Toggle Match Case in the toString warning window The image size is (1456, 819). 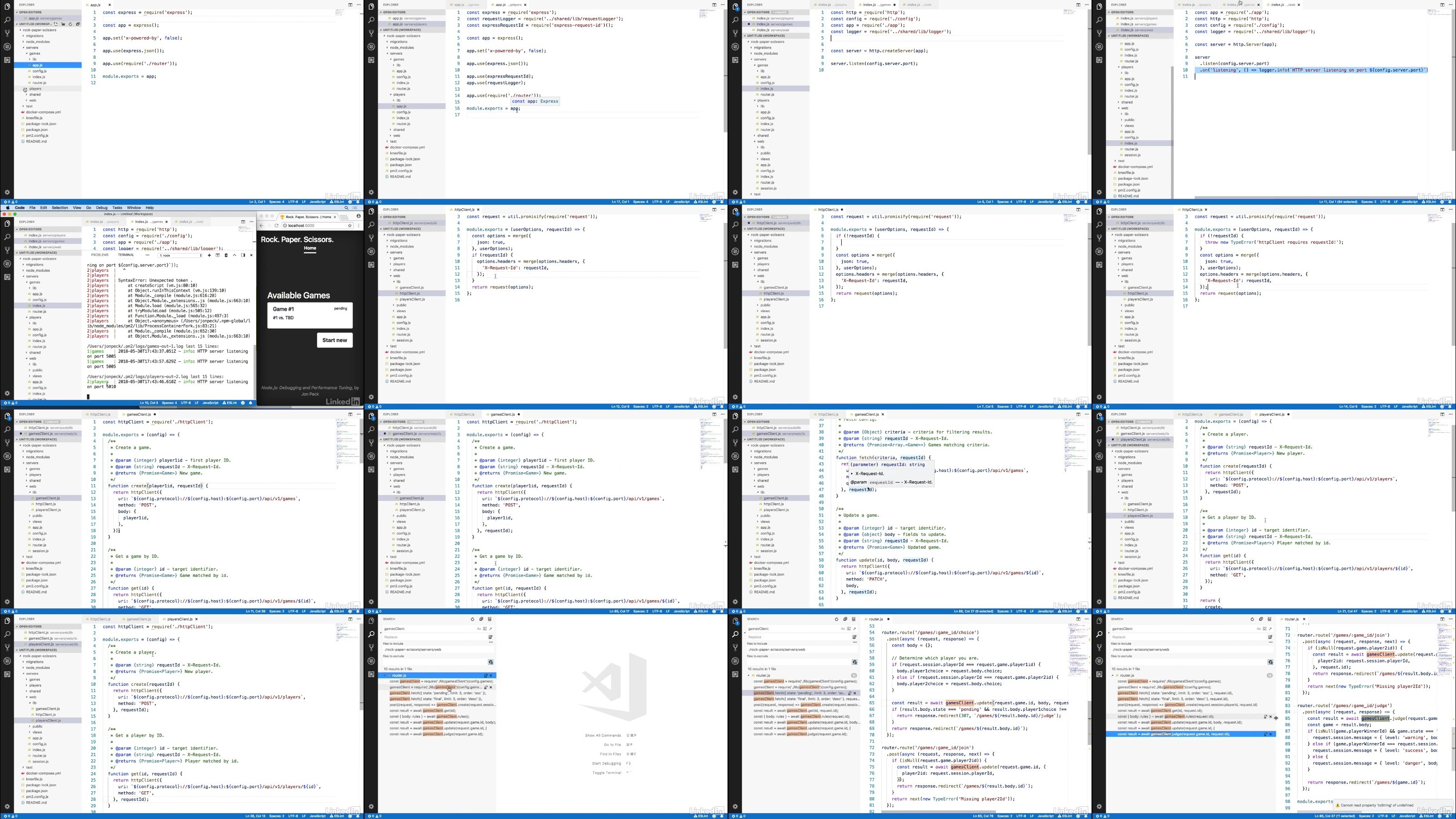[1259, 629]
